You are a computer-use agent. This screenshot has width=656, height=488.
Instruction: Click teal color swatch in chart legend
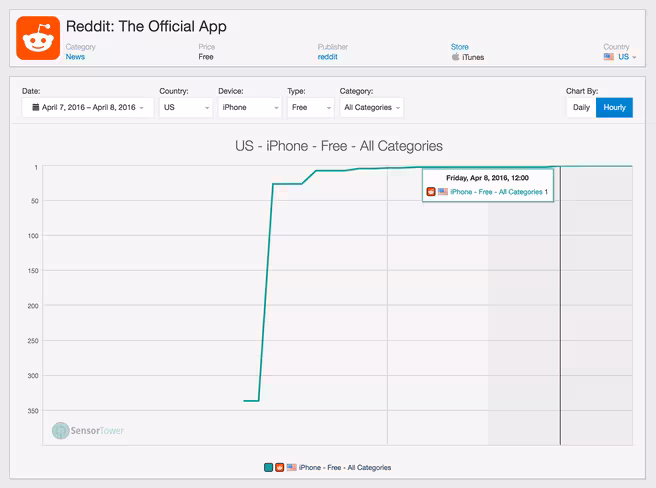pos(269,467)
